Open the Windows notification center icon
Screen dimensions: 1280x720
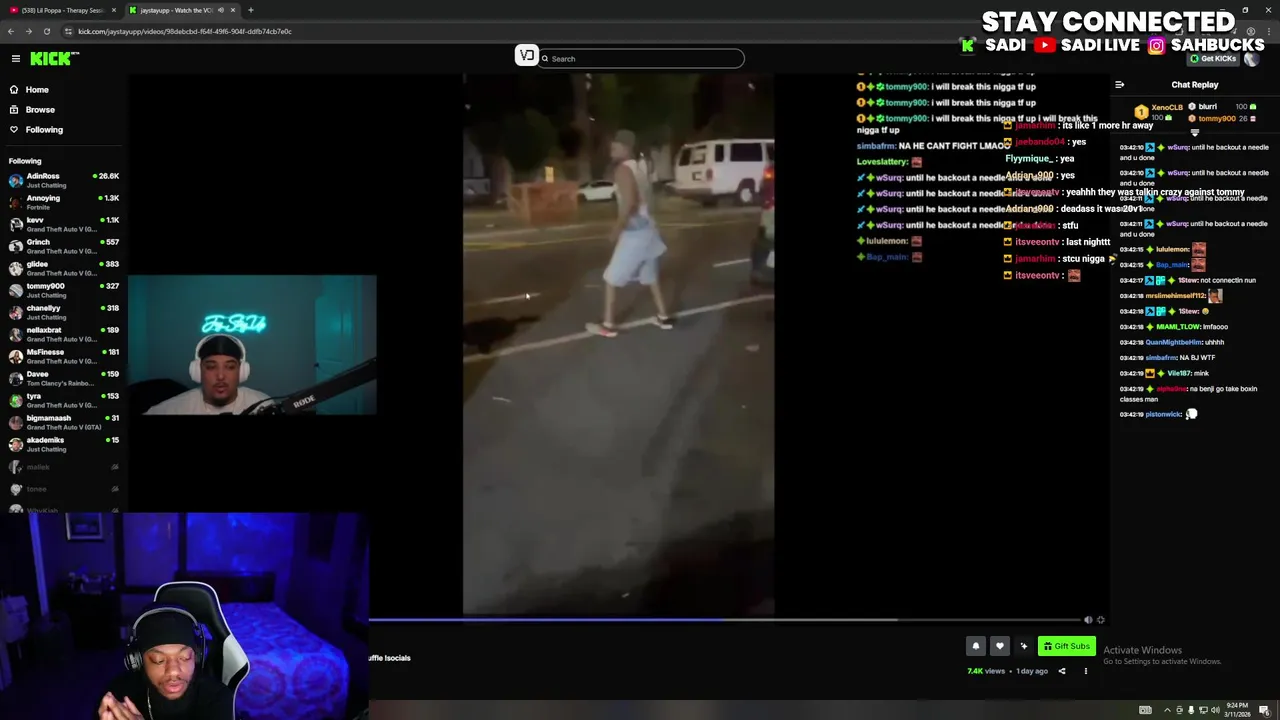coord(1264,711)
